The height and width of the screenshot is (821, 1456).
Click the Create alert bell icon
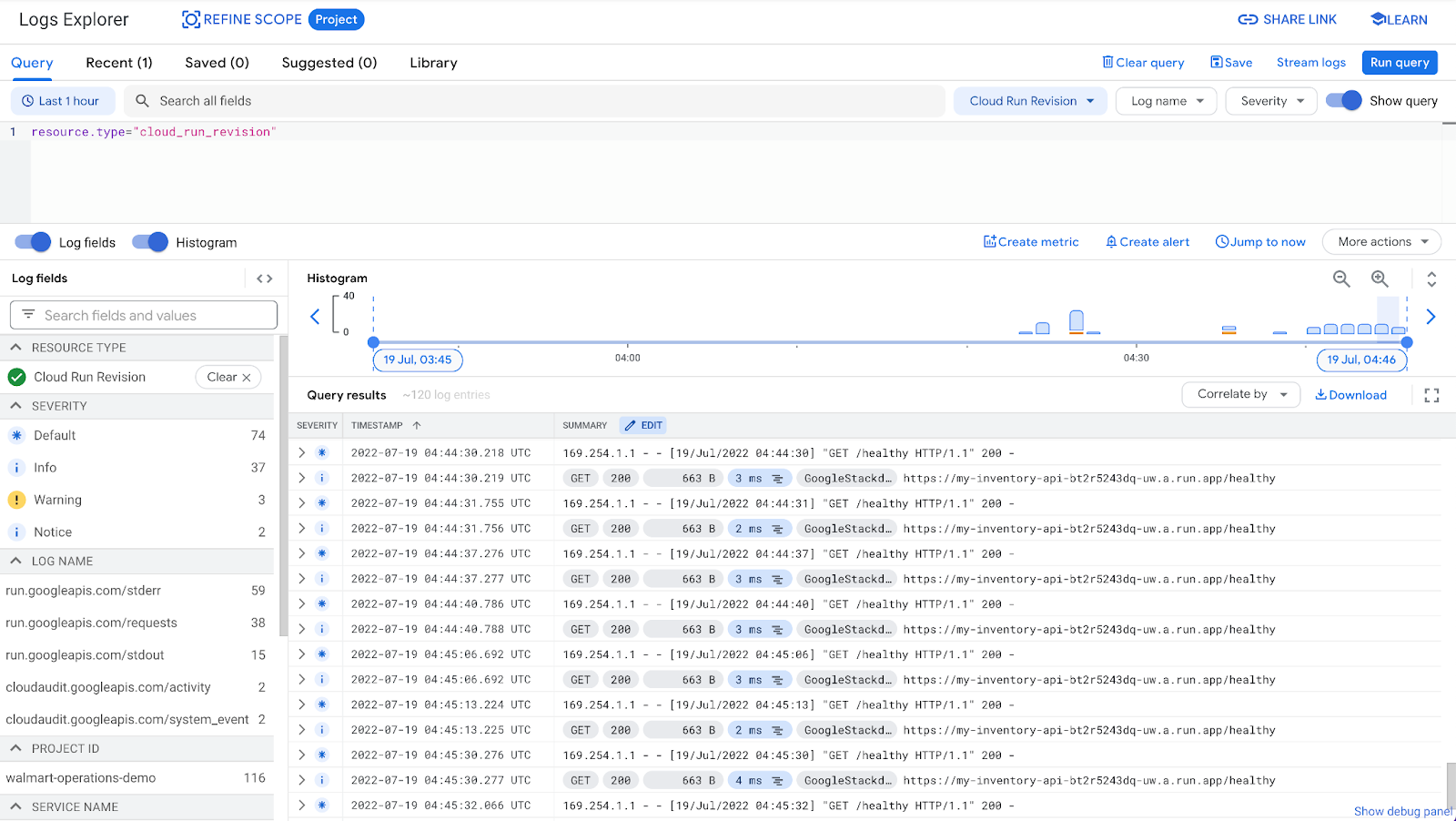(1111, 241)
